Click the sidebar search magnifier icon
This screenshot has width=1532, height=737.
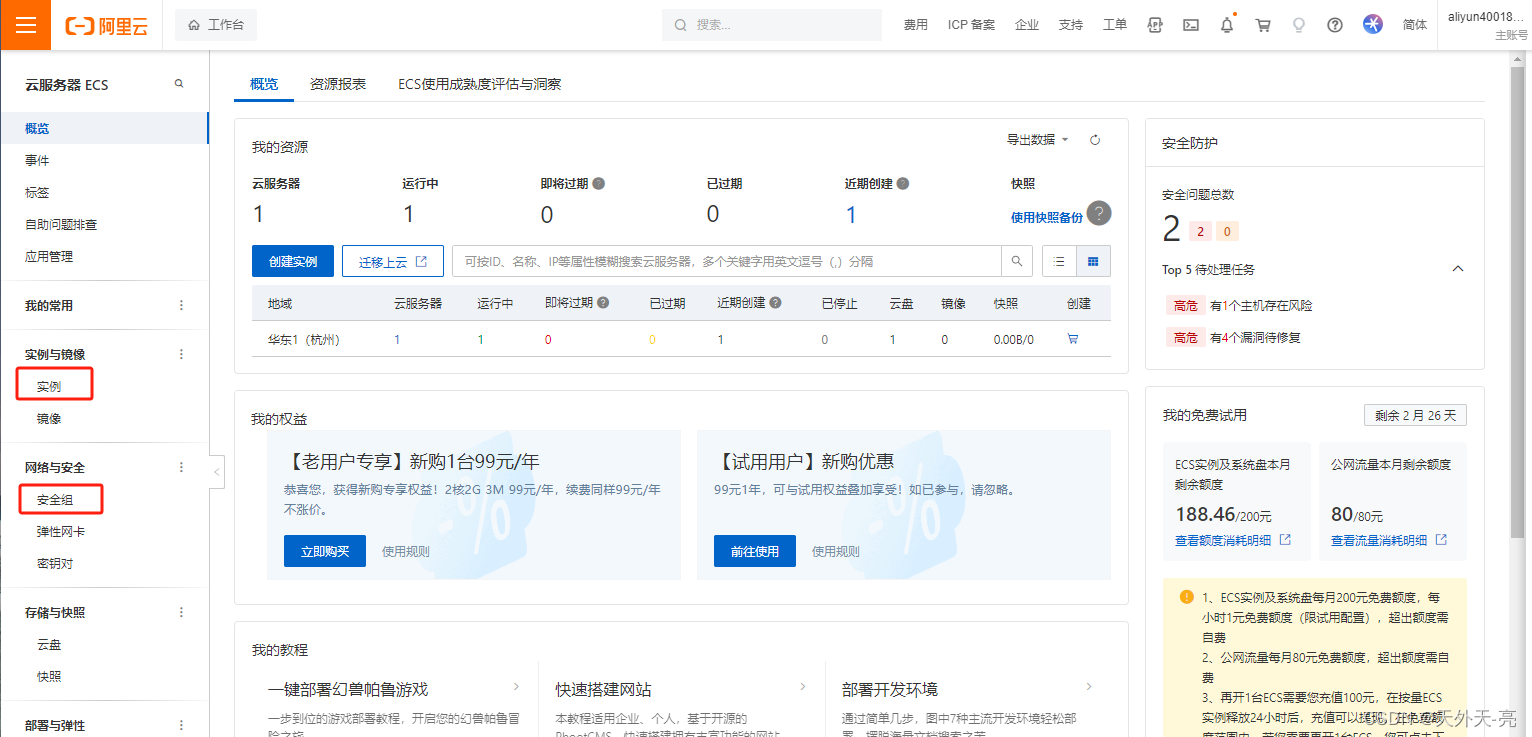[179, 84]
